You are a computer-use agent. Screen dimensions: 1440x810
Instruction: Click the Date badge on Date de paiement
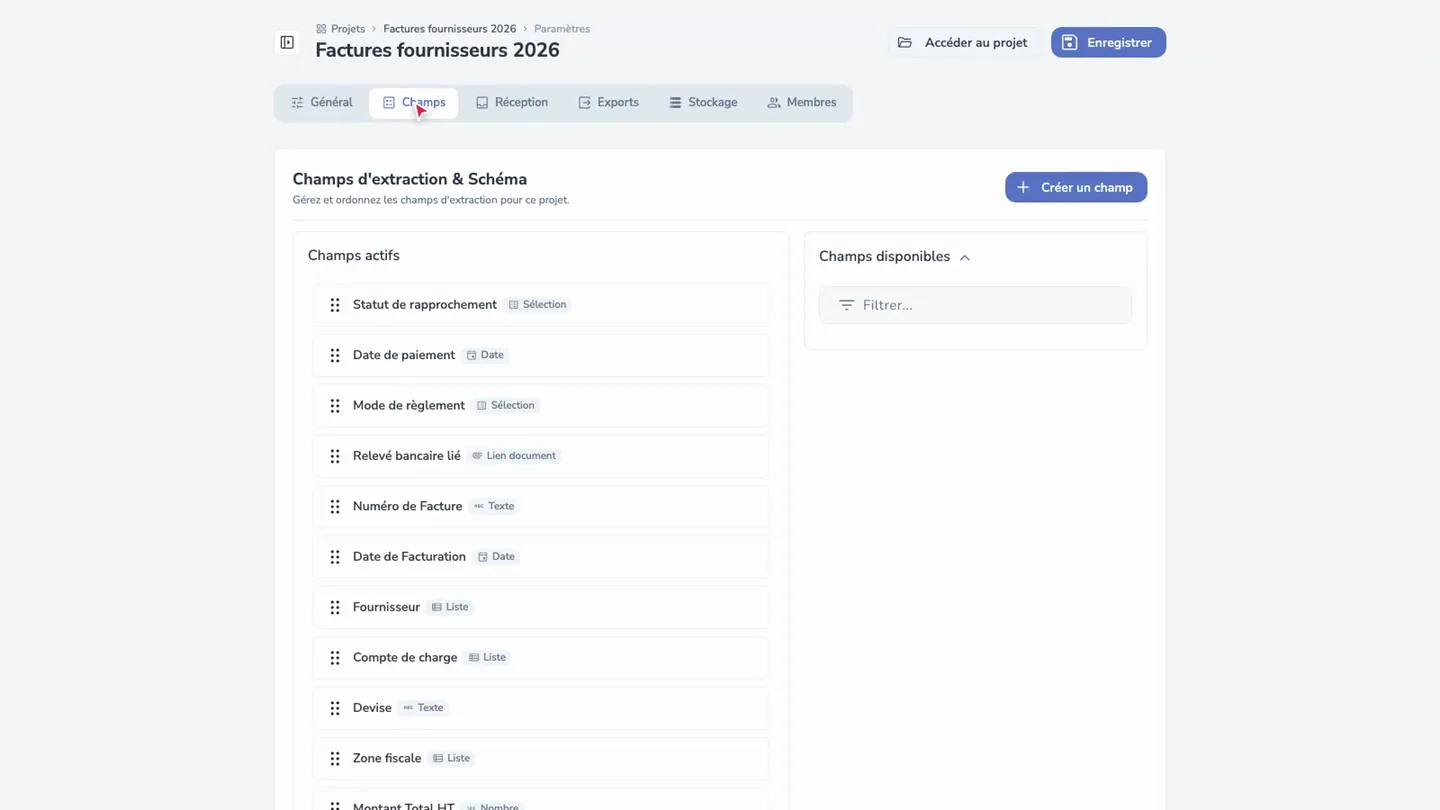[485, 355]
